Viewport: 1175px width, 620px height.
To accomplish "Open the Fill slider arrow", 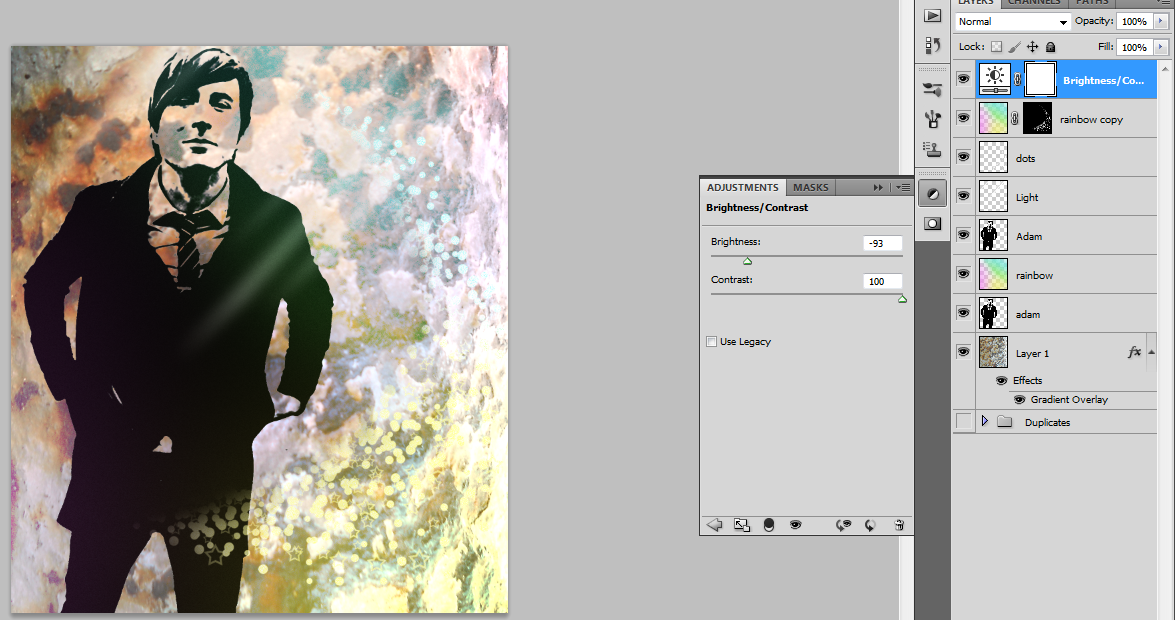I will (1160, 46).
